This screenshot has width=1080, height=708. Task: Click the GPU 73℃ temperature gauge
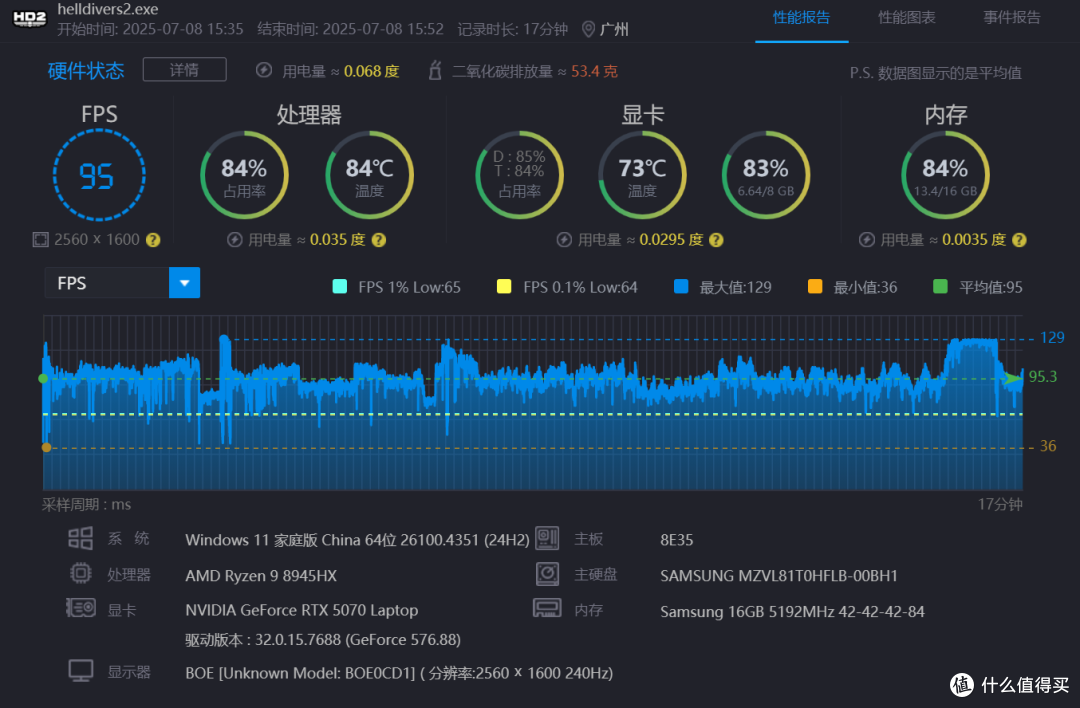pos(642,175)
